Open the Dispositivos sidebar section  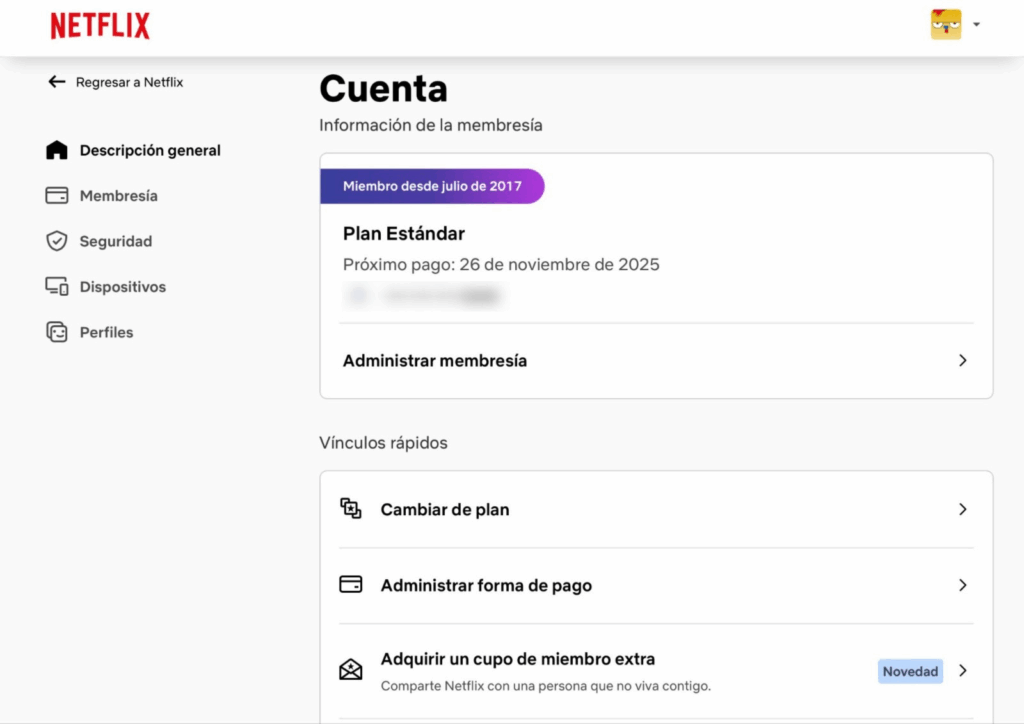point(122,287)
